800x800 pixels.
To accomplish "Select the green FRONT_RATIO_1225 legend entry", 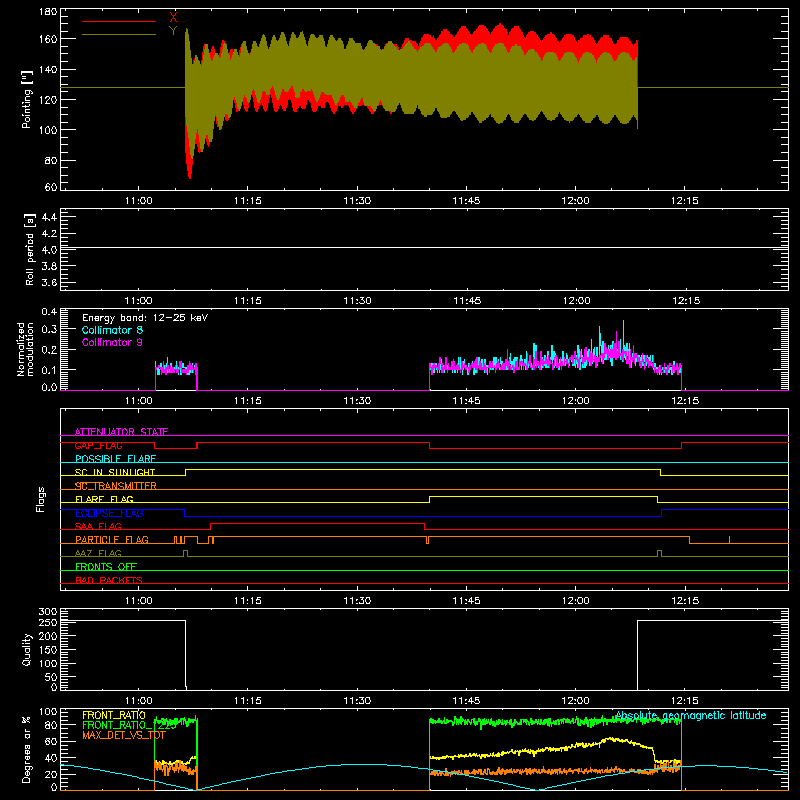I will tap(129, 725).
